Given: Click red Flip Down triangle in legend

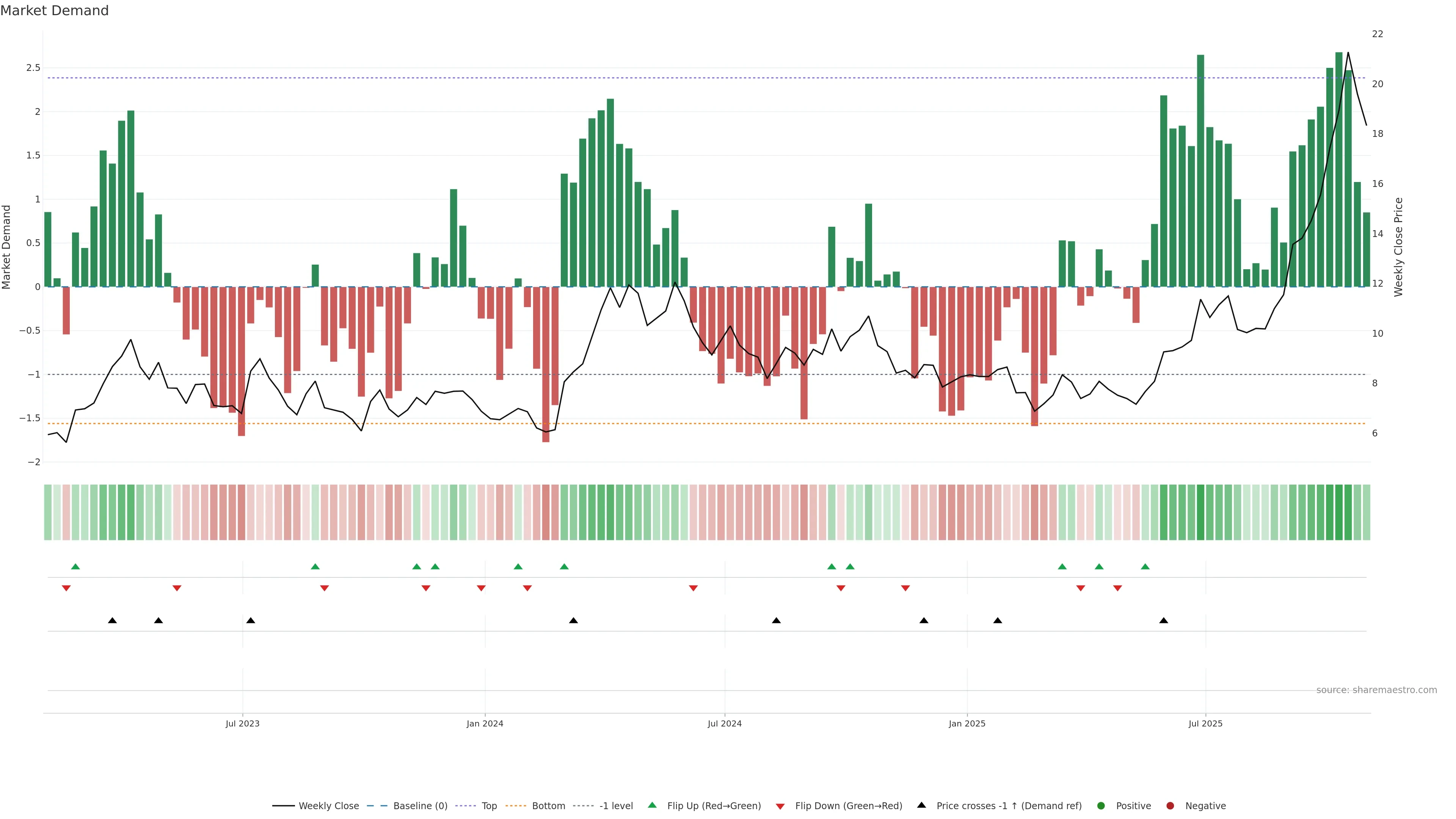Looking at the screenshot, I should point(780,806).
